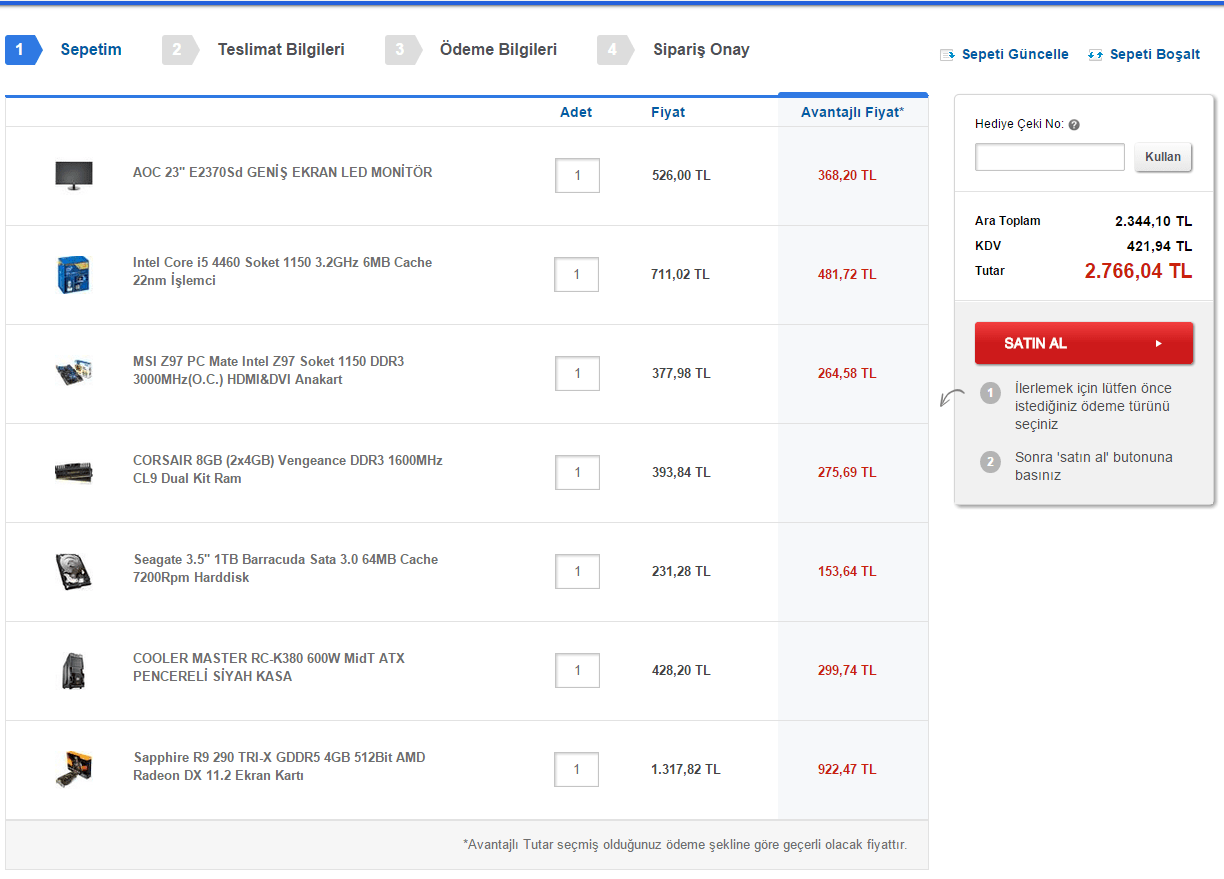Click quantity box for Seagate Harddisk

point(577,571)
